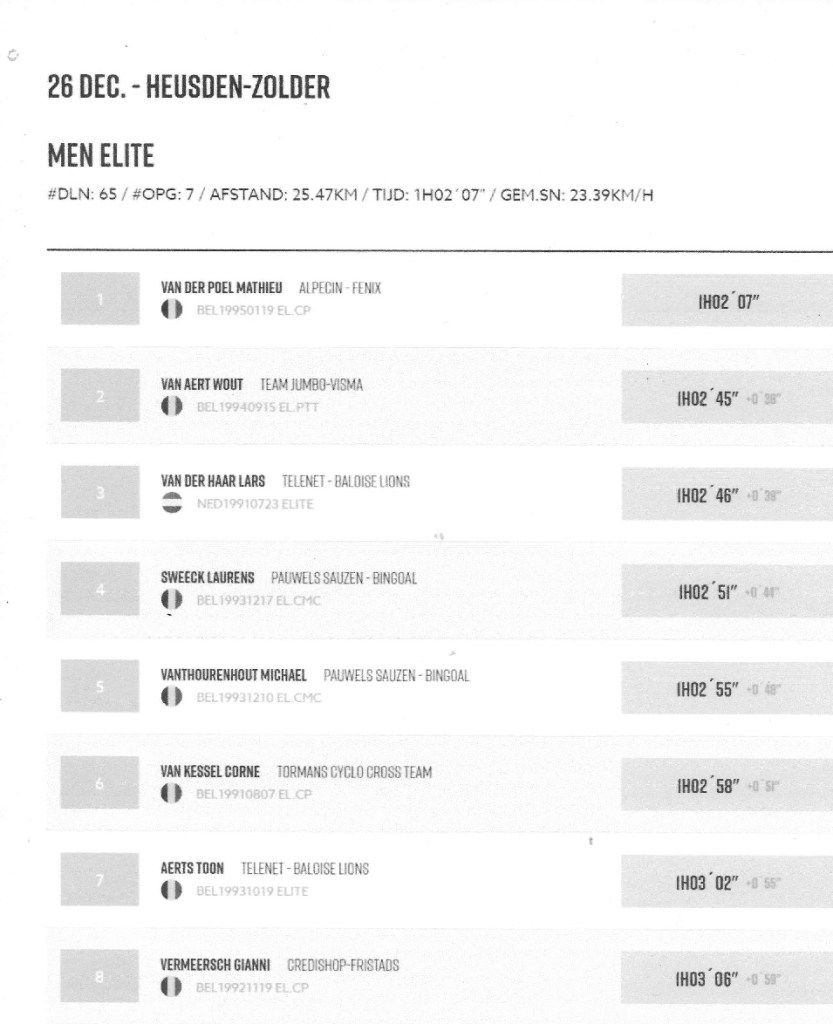Image resolution: width=833 pixels, height=1024 pixels.
Task: Click Belgian flag icon beside Van Kessel
Action: pyautogui.click(x=172, y=794)
